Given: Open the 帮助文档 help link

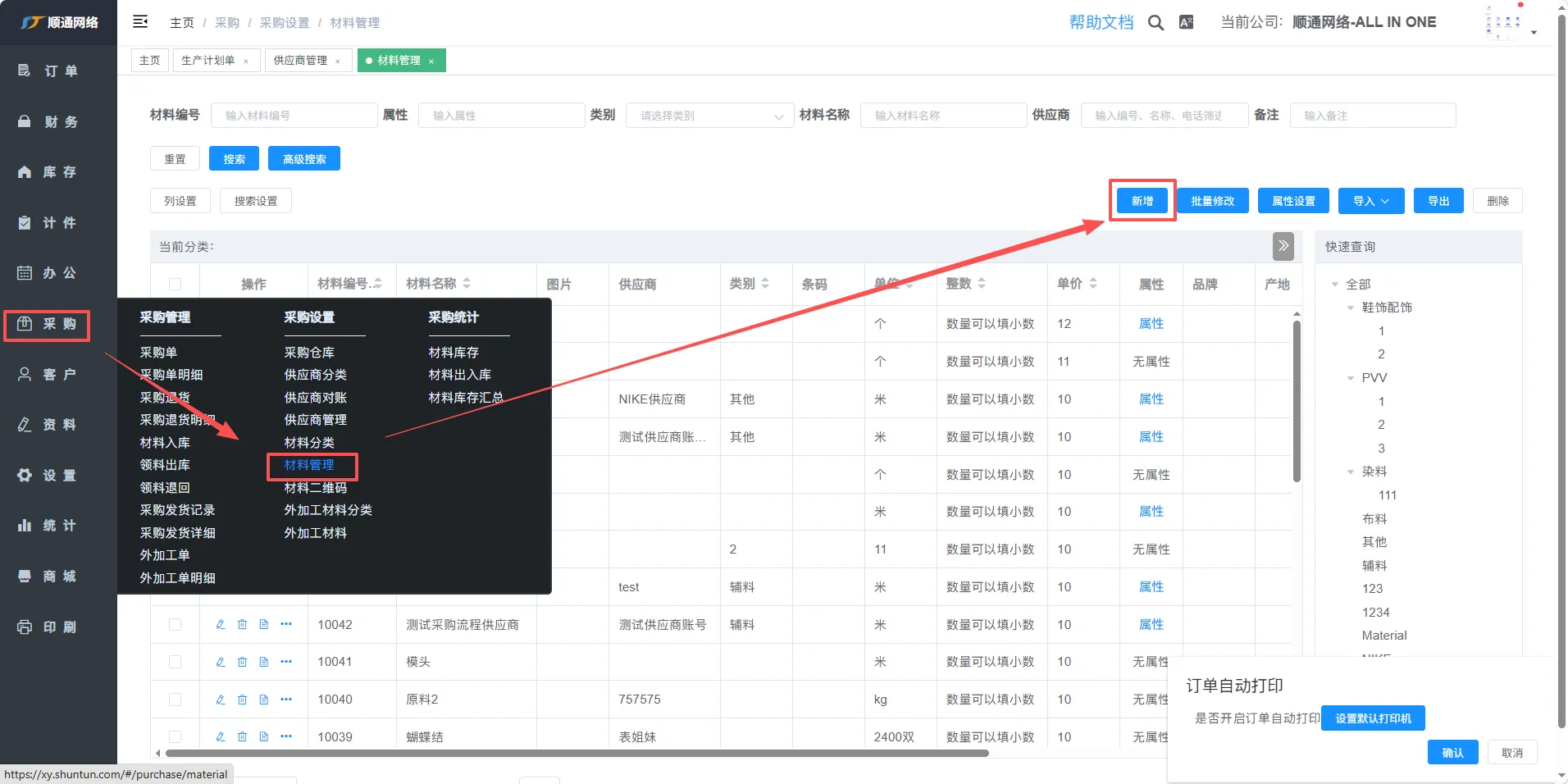Looking at the screenshot, I should click(1101, 23).
